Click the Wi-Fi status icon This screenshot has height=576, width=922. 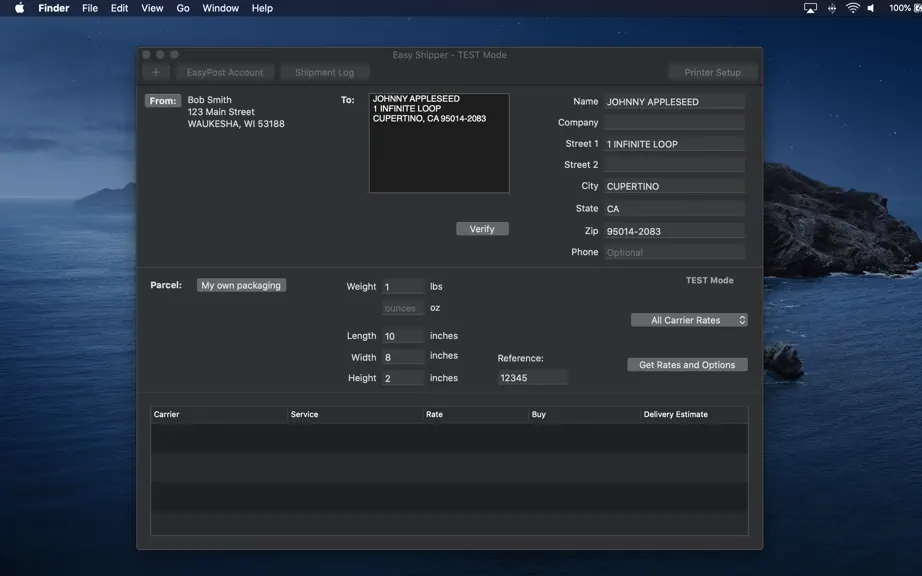(x=853, y=8)
